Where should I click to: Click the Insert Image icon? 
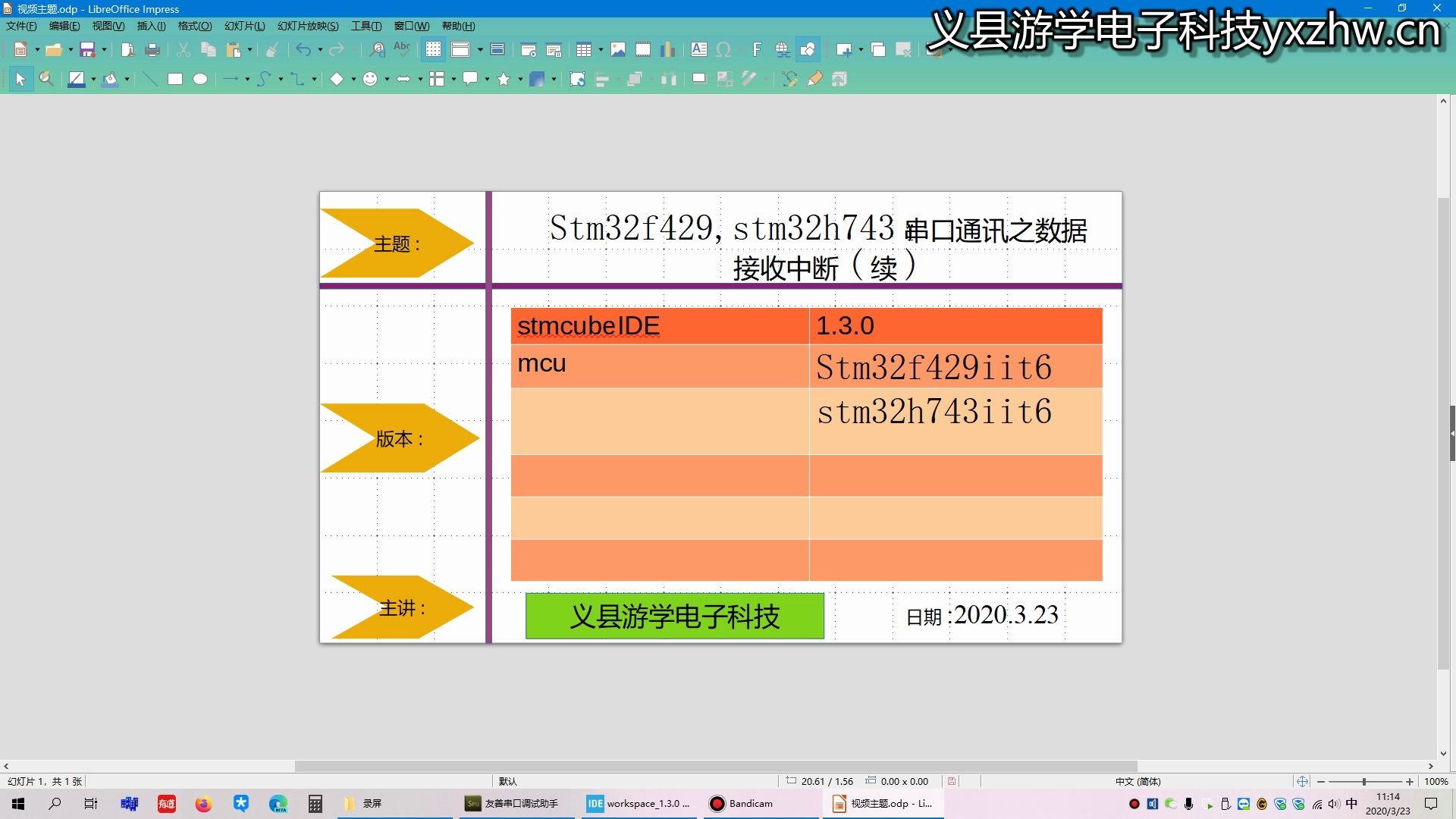(x=618, y=50)
